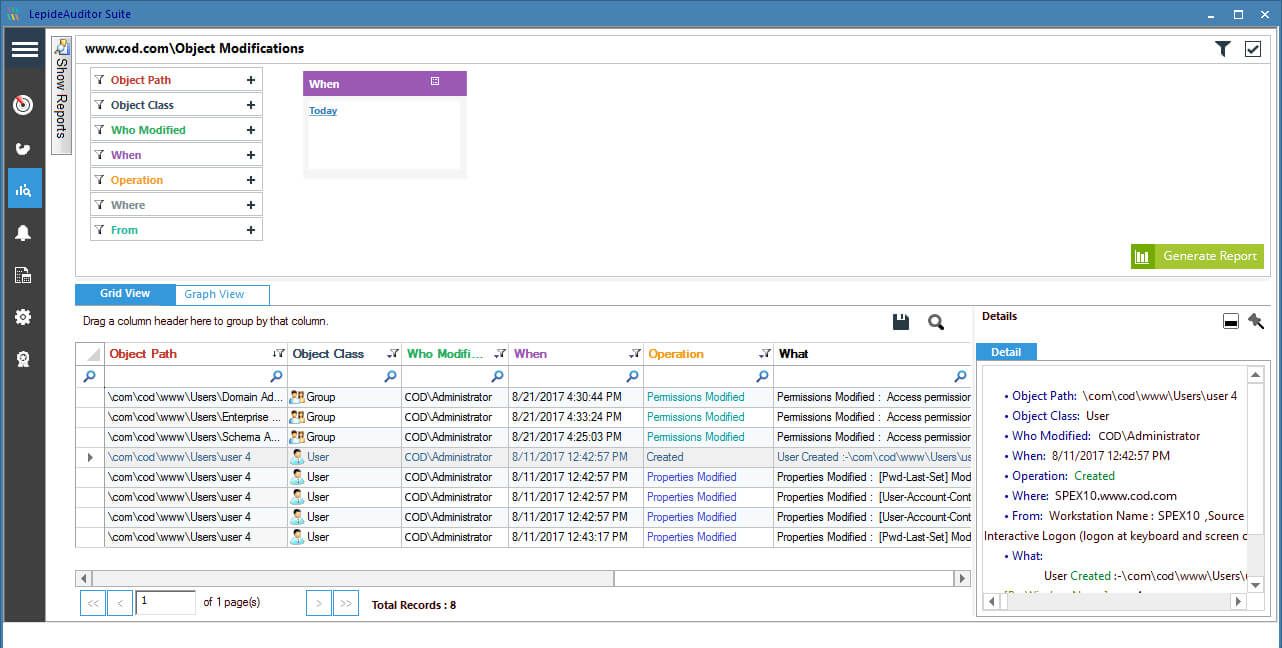Viewport: 1282px width, 648px height.
Task: Open the hamburger menu in the sidebar
Action: point(24,48)
